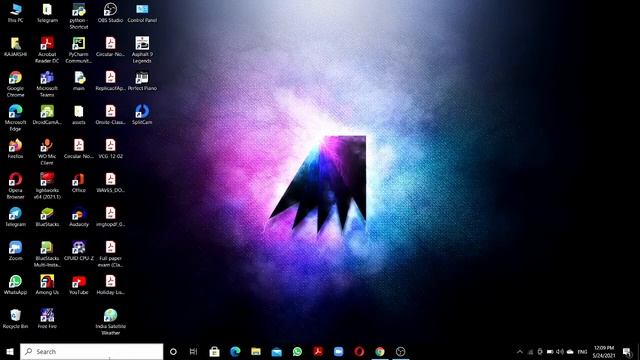Open Opera from the taskbar
This screenshot has width=640, height=360.
[359, 351]
